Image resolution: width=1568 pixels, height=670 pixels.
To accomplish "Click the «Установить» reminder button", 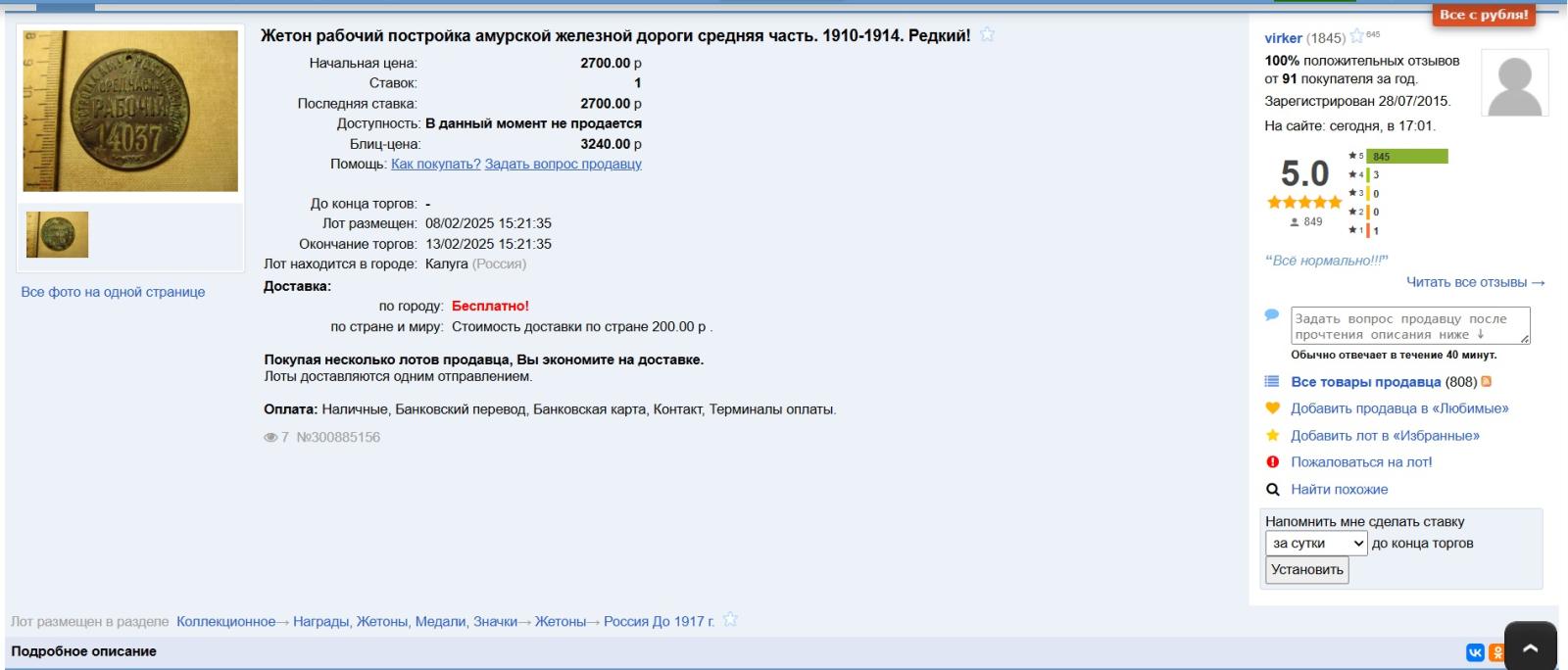I will click(x=1306, y=570).
